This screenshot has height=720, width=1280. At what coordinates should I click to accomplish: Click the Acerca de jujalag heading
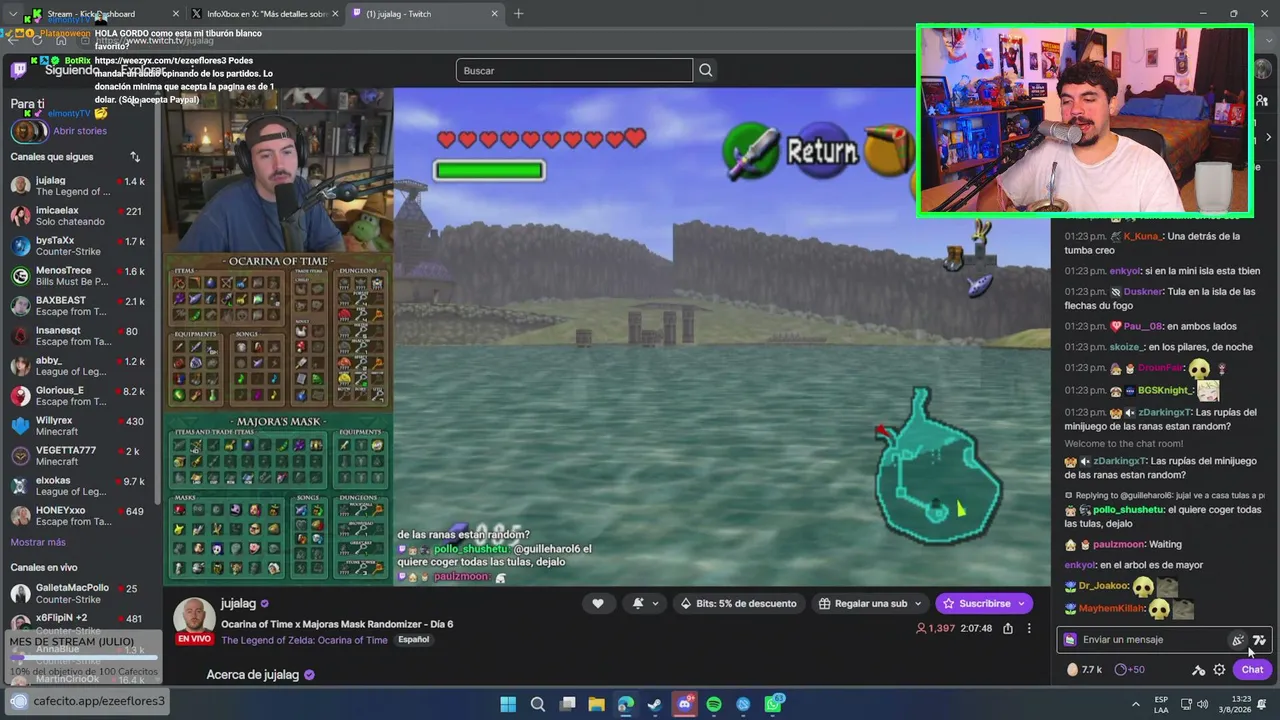pyautogui.click(x=253, y=675)
